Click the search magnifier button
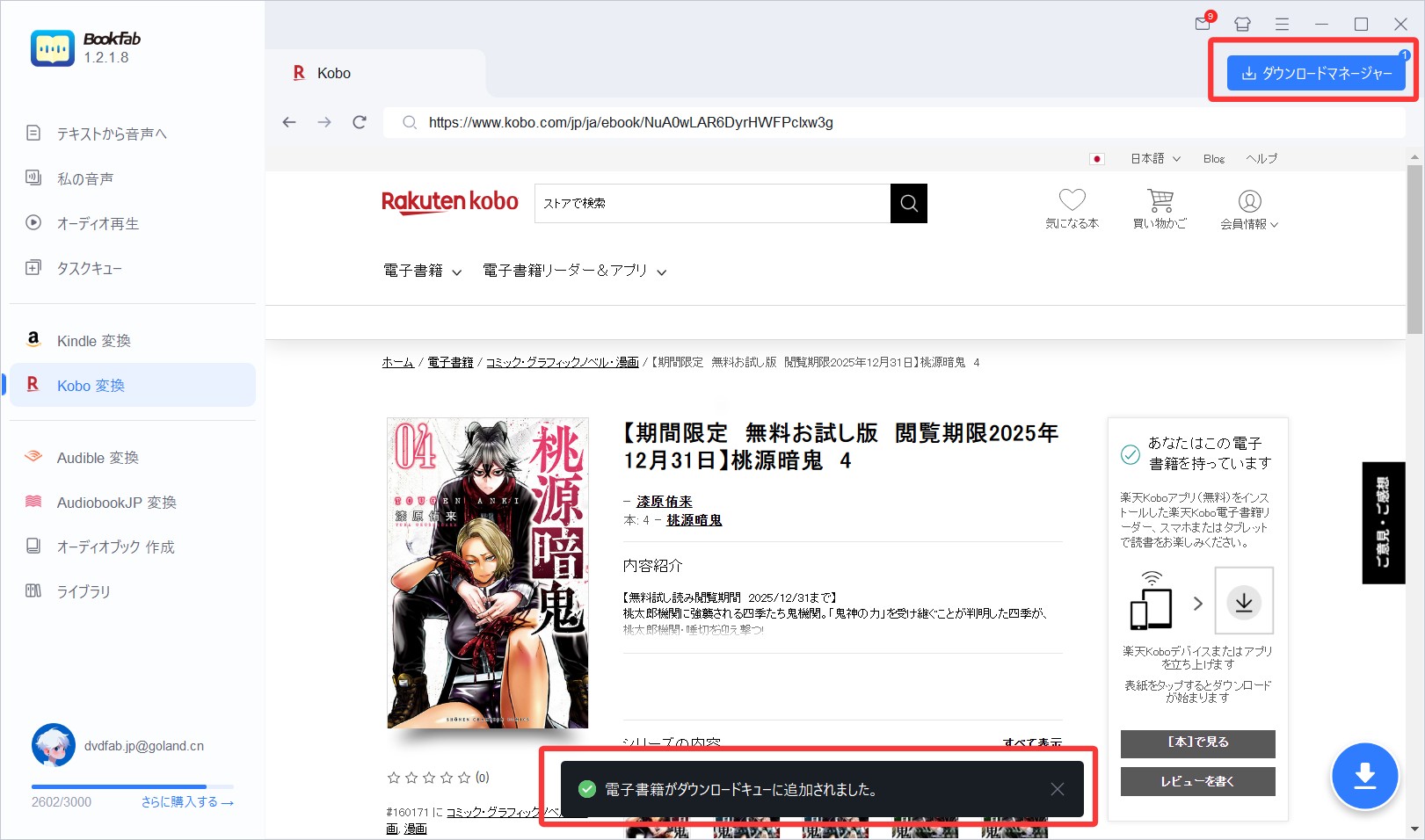The image size is (1425, 840). coord(909,204)
